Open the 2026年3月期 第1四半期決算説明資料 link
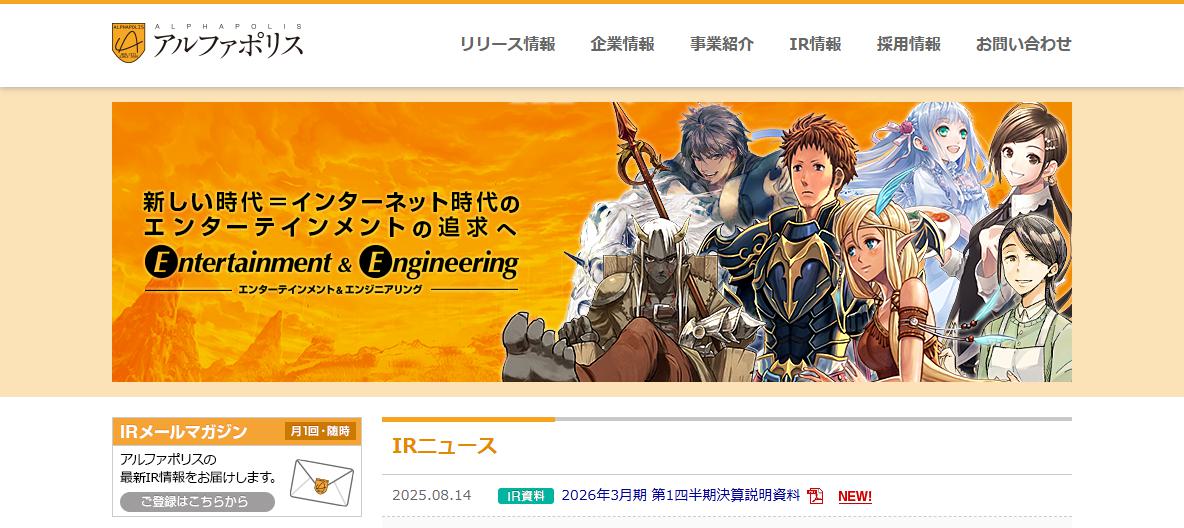Screen dimensions: 1184x528 (680, 496)
